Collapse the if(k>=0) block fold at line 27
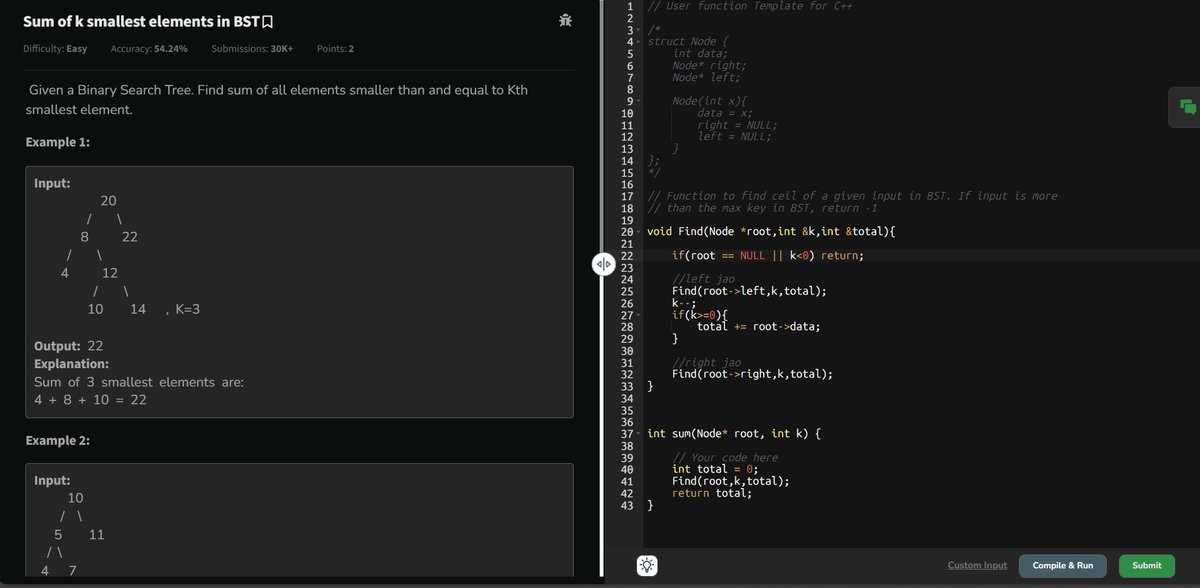1200x588 pixels. coord(636,314)
